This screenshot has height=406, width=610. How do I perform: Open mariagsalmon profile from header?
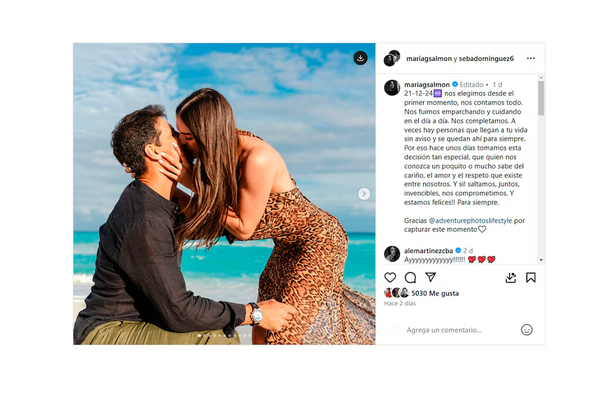click(x=429, y=59)
